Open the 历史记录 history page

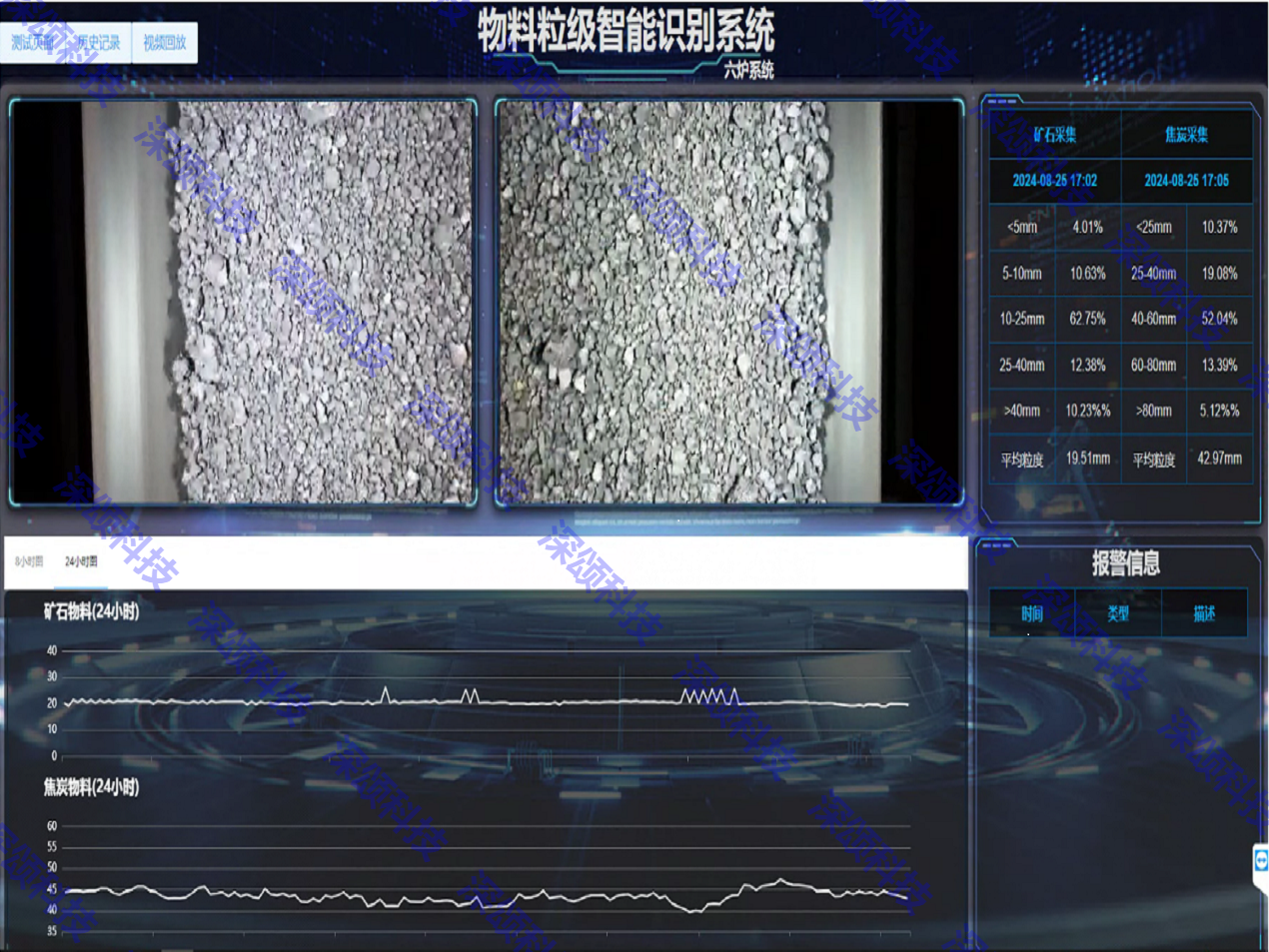98,43
